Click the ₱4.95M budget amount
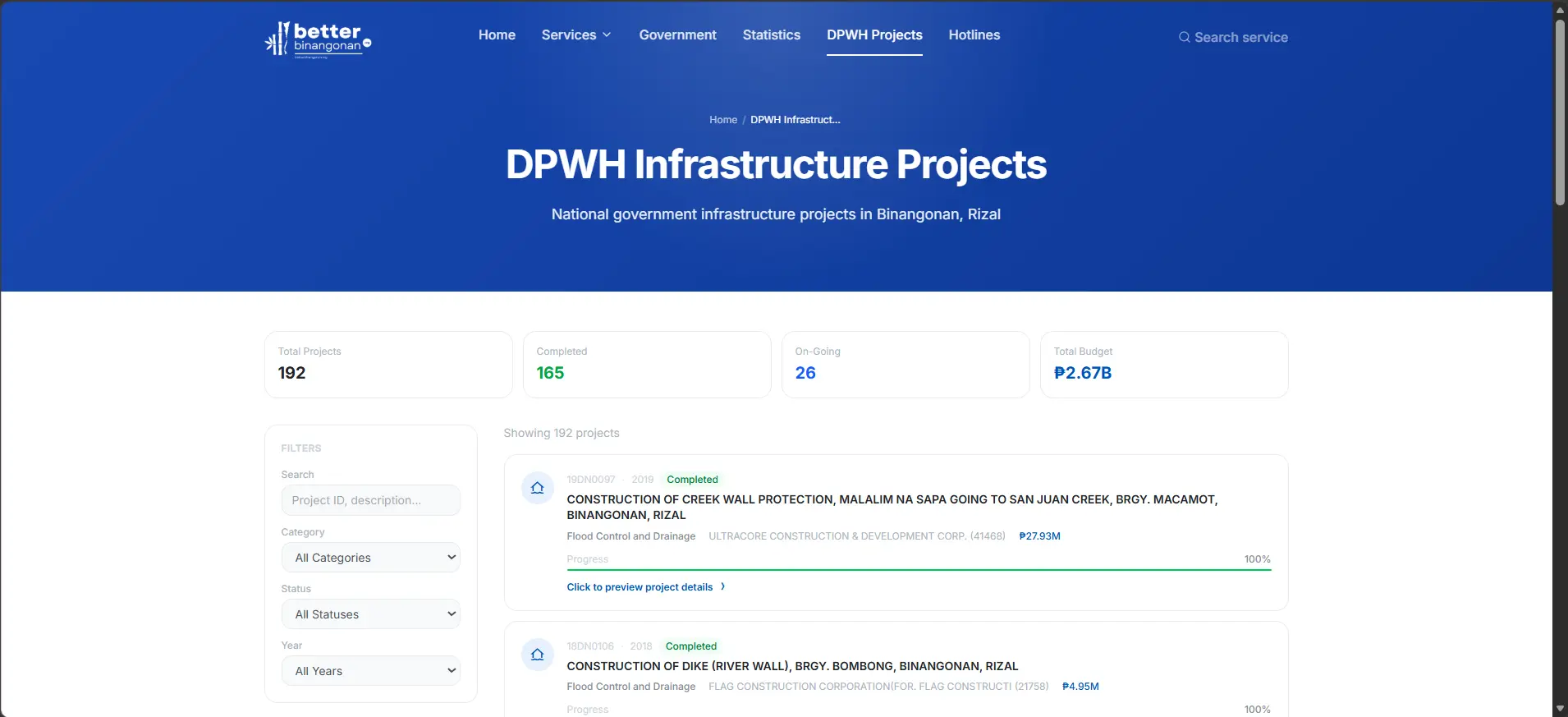Image resolution: width=1568 pixels, height=717 pixels. pyautogui.click(x=1080, y=687)
